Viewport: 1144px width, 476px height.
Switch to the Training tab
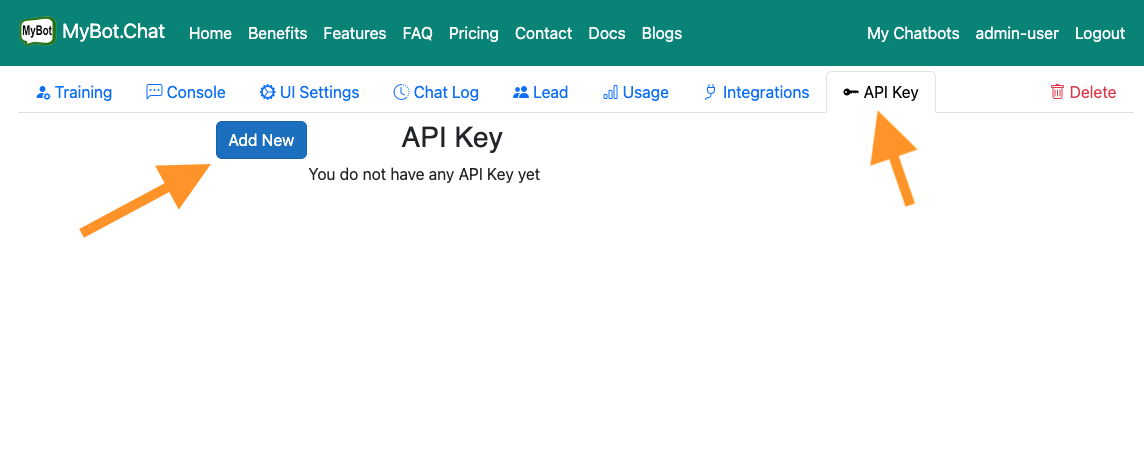coord(74,93)
